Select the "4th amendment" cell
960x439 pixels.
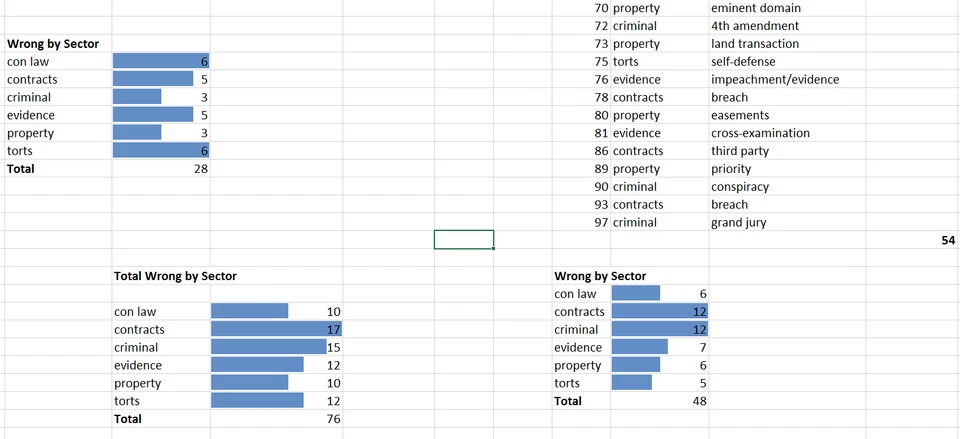(755, 26)
